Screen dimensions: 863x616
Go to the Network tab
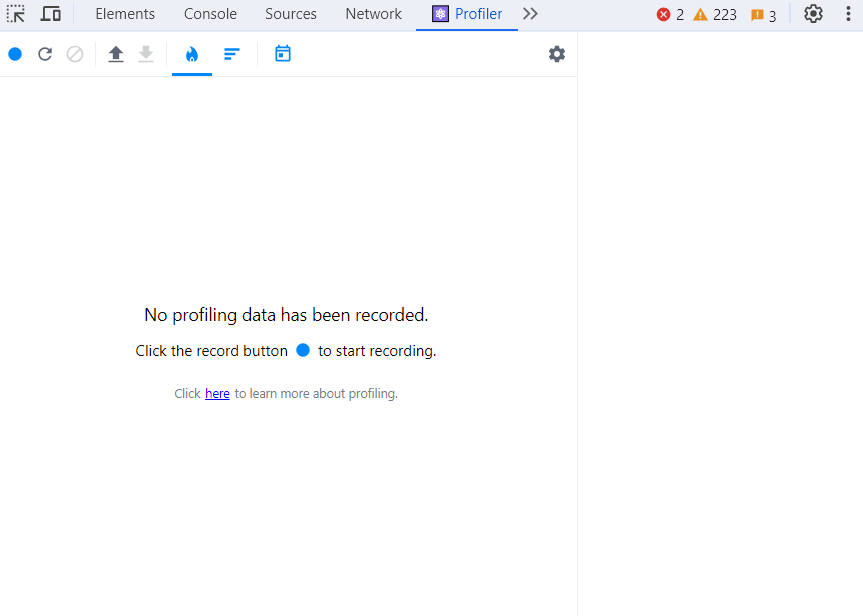pyautogui.click(x=373, y=14)
